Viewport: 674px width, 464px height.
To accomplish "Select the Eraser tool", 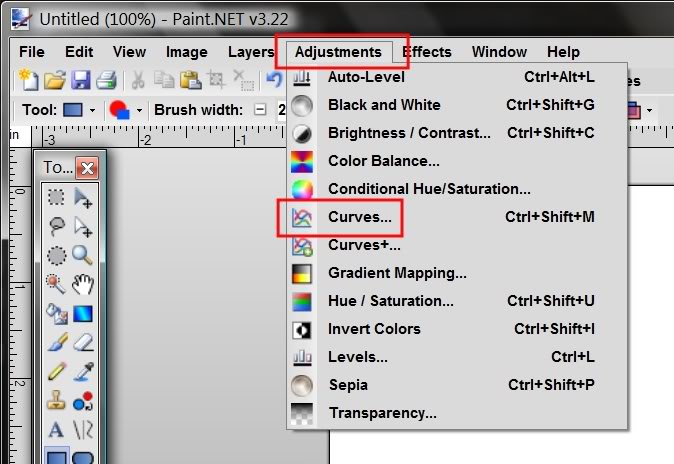I will pos(83,343).
